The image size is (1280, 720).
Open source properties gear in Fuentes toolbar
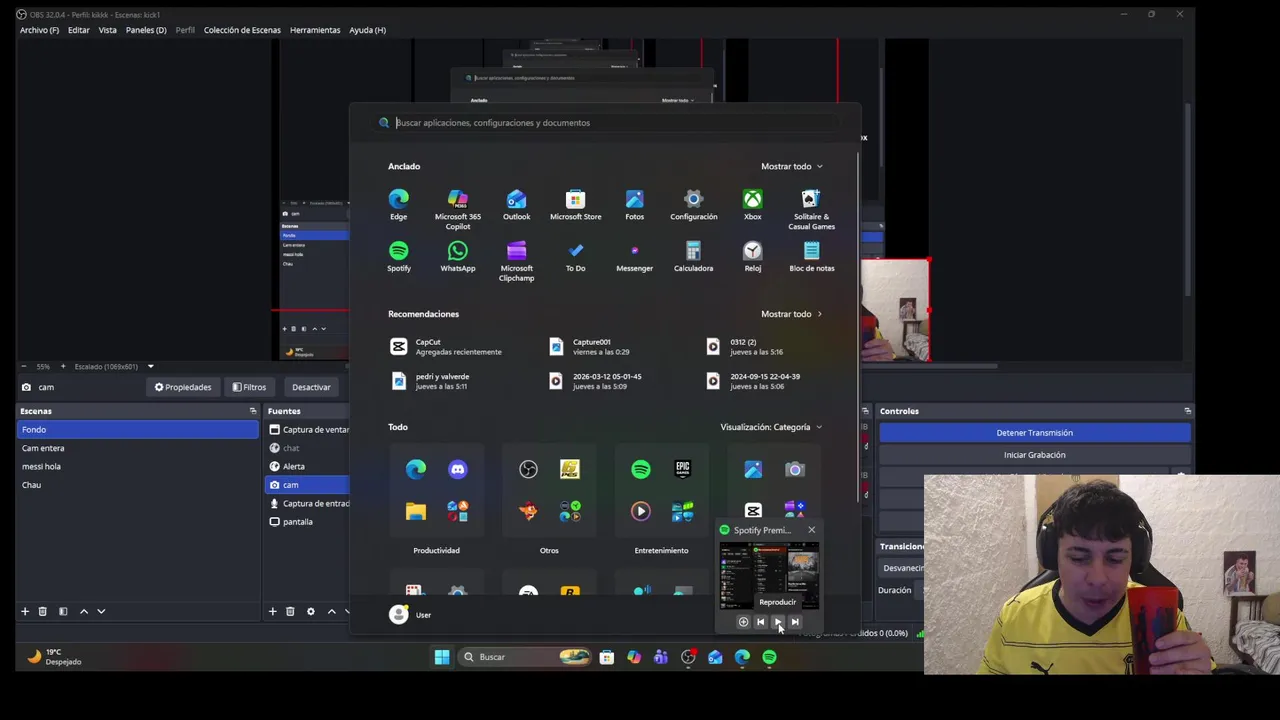(x=310, y=611)
